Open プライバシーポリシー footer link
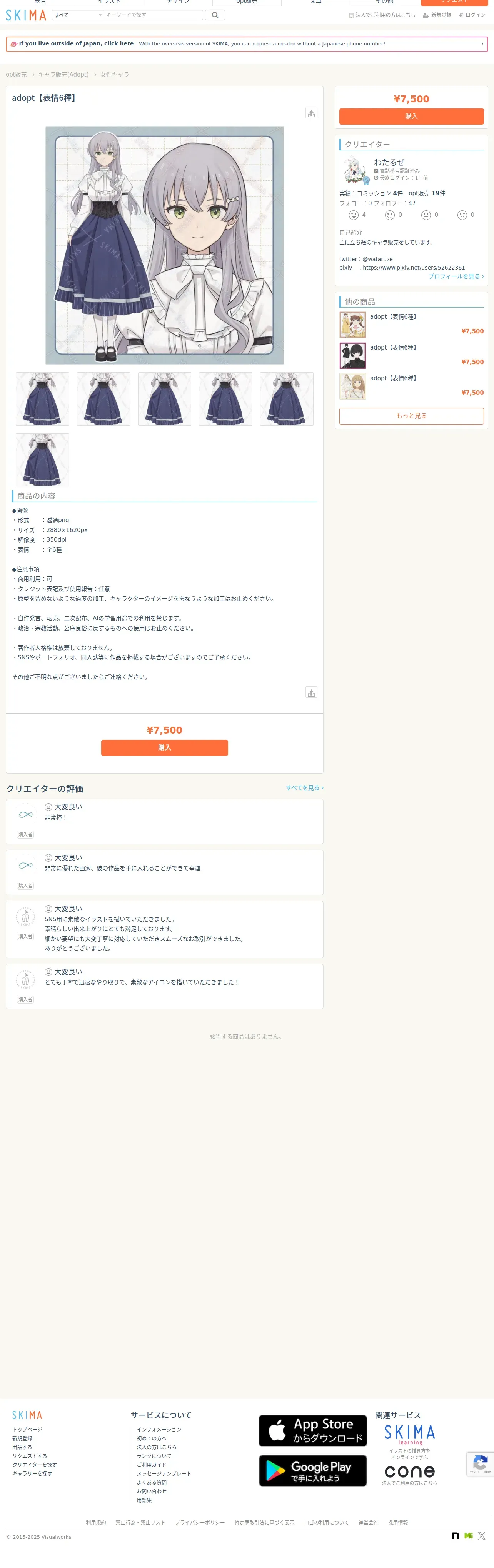Image resolution: width=494 pixels, height=1568 pixels. [200, 1522]
